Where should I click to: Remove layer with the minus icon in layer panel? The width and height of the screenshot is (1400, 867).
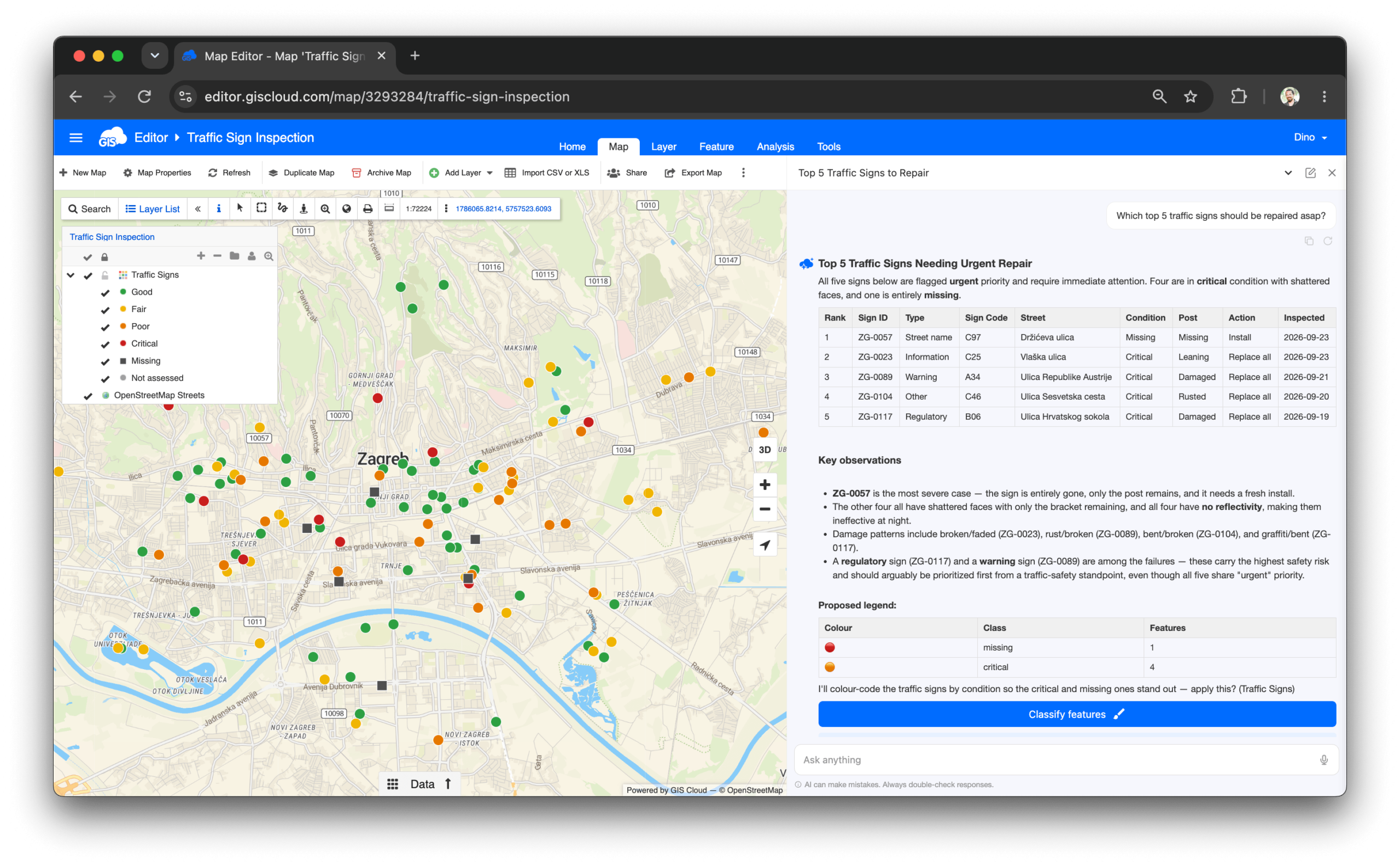[x=217, y=256]
